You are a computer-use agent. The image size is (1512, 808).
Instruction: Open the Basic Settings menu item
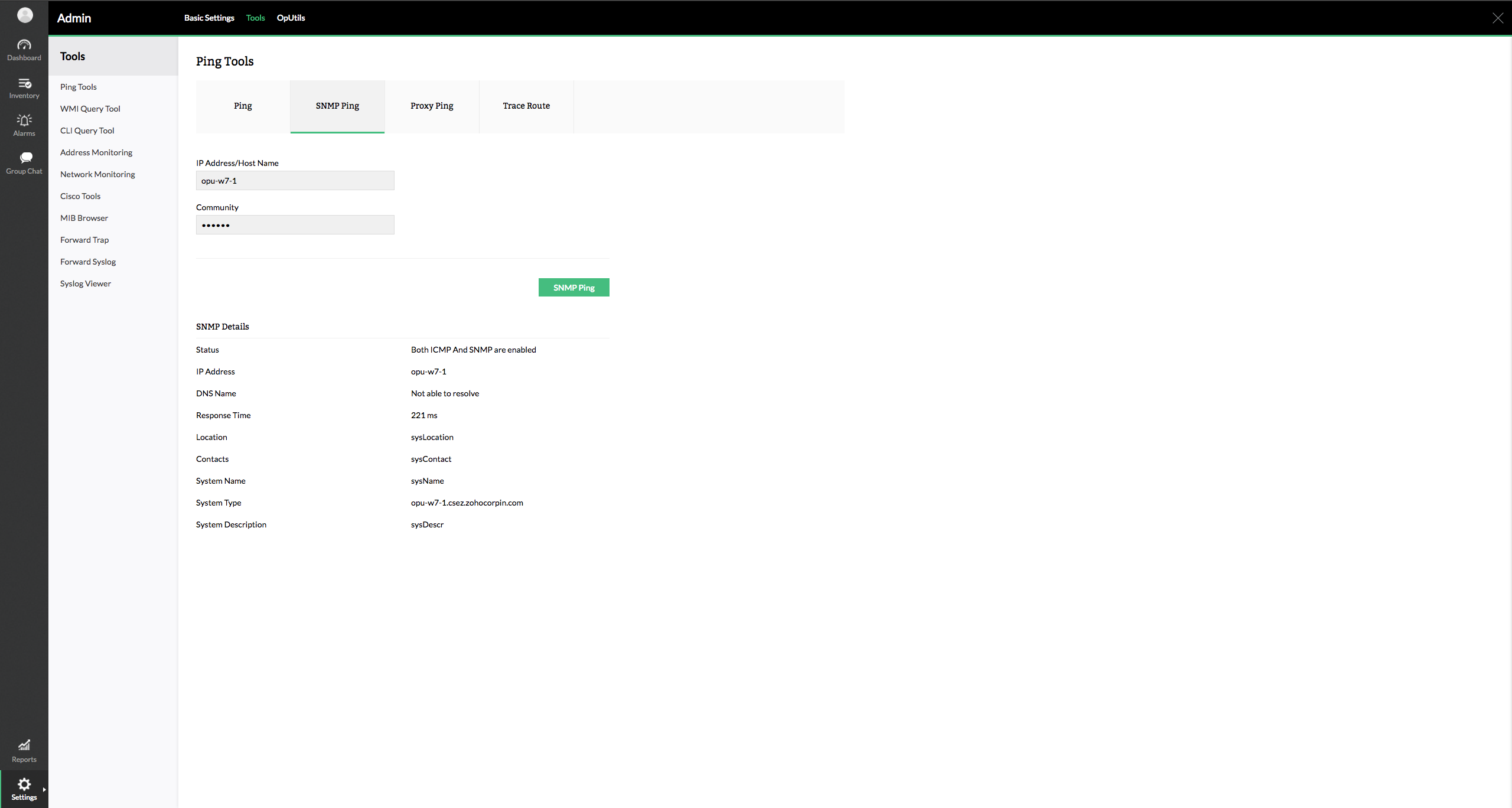pos(209,18)
